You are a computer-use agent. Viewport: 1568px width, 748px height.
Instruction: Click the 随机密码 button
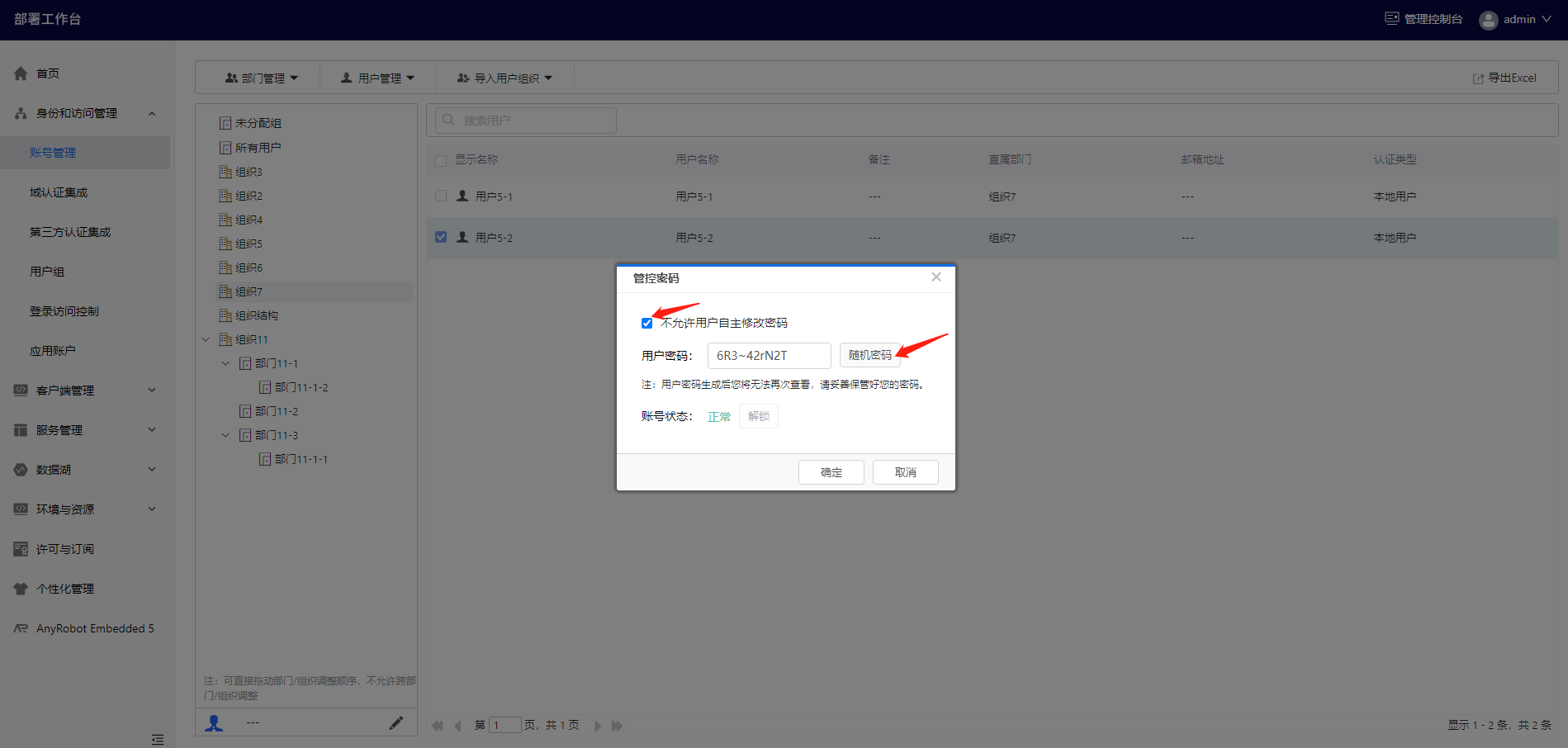pos(869,355)
